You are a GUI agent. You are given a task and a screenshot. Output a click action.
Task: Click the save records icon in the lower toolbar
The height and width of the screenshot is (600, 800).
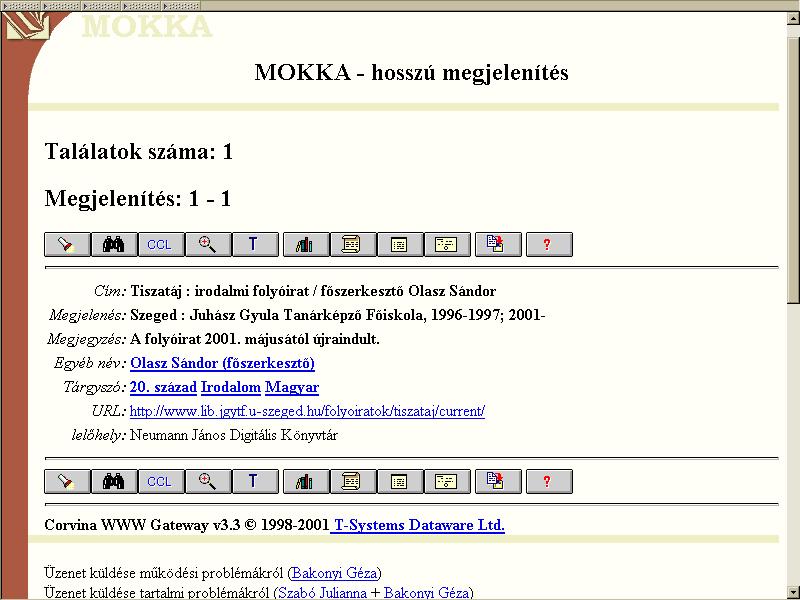tap(498, 482)
